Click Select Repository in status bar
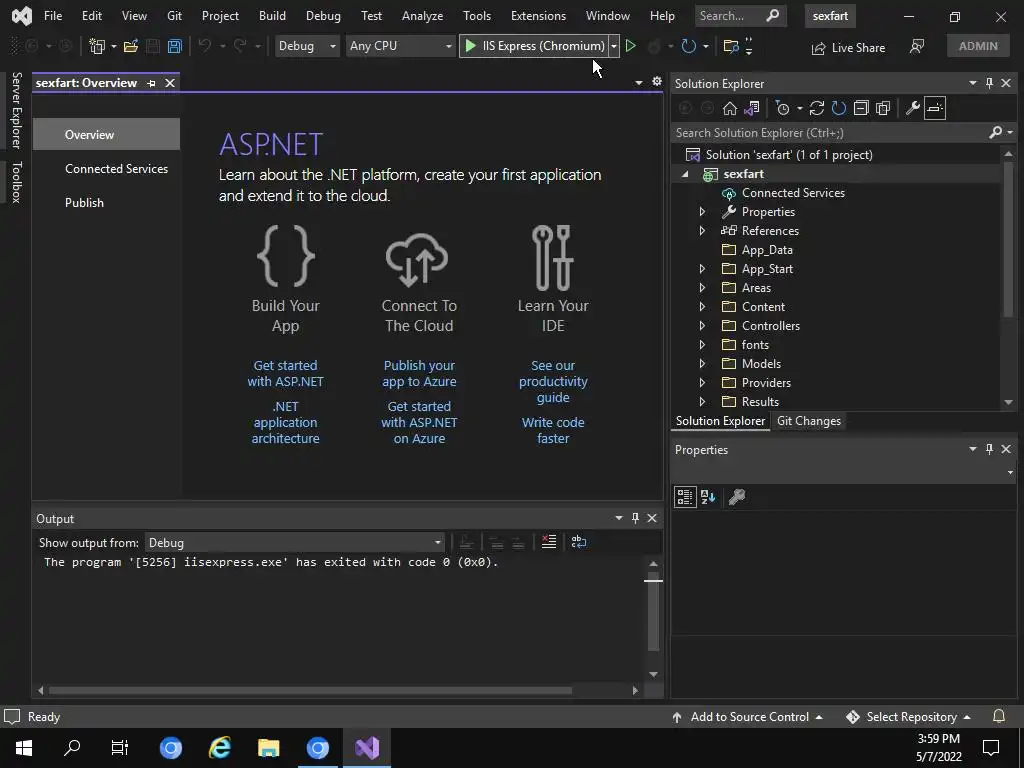Viewport: 1024px width, 768px height. [x=908, y=716]
